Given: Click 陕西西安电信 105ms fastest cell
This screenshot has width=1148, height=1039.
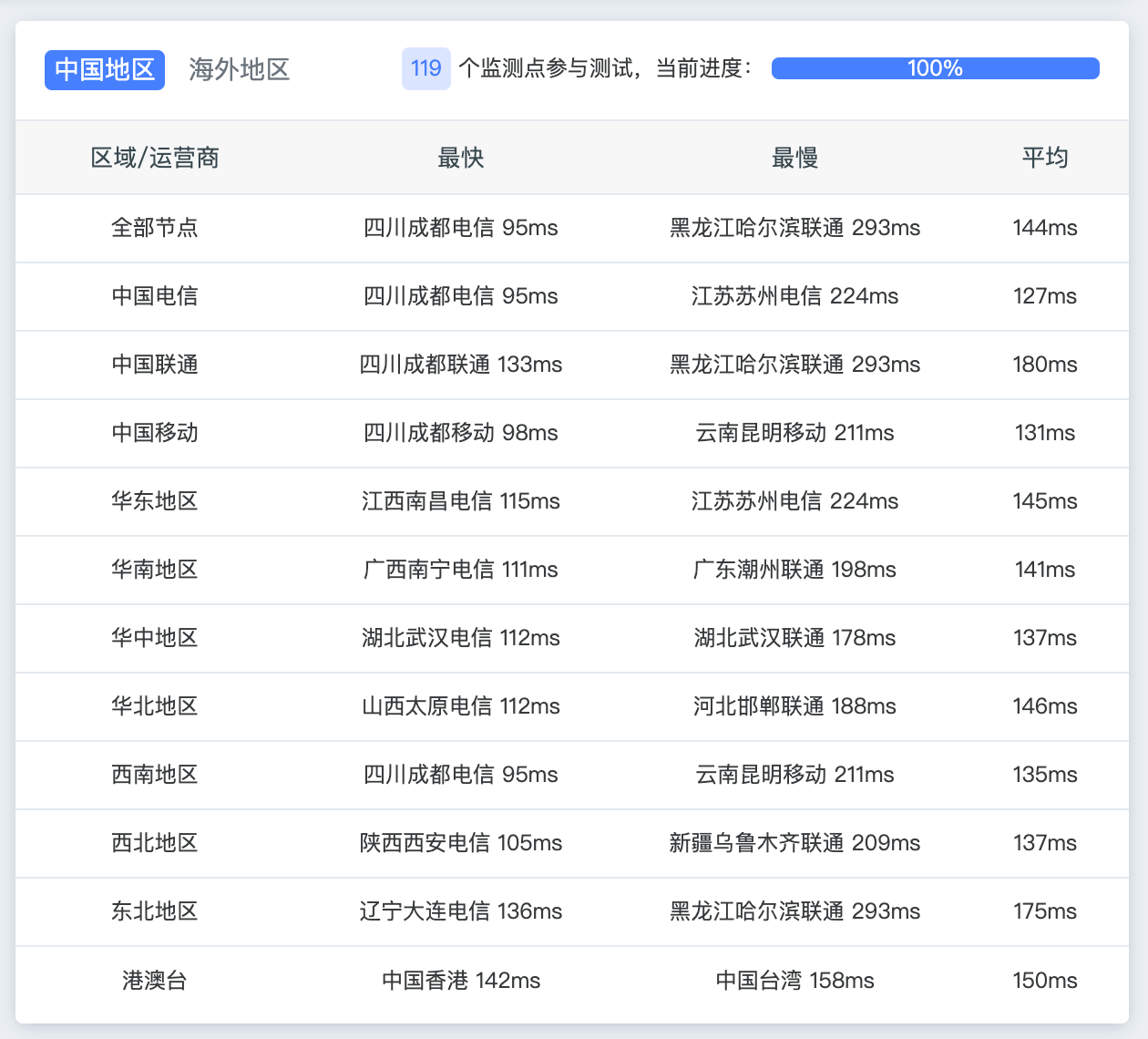Looking at the screenshot, I should click(461, 842).
